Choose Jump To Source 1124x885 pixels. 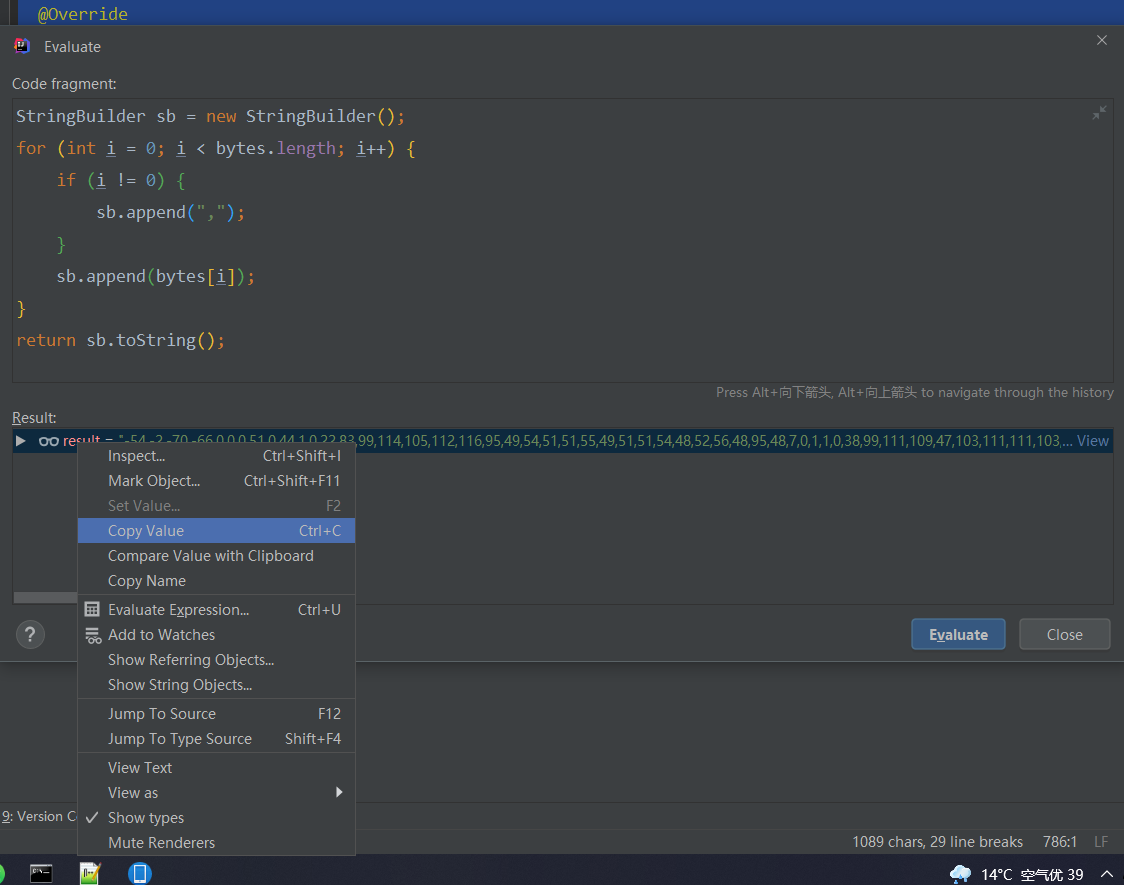pos(216,714)
